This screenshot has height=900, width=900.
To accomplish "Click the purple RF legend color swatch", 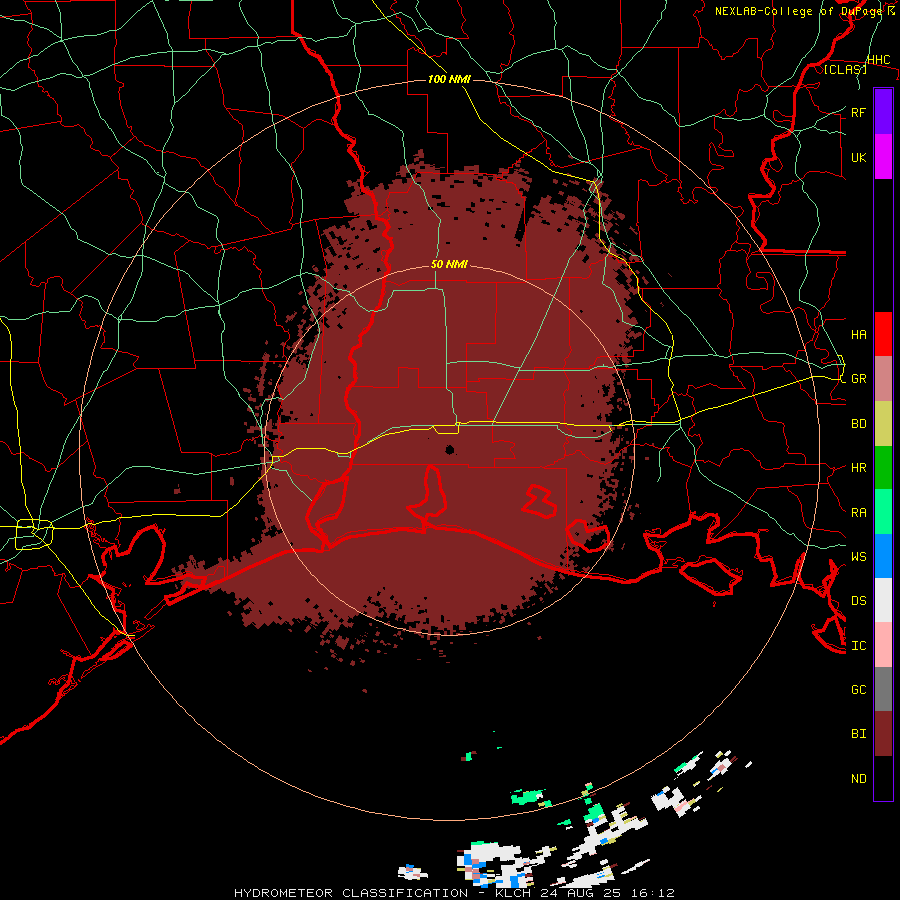I will tap(883, 112).
